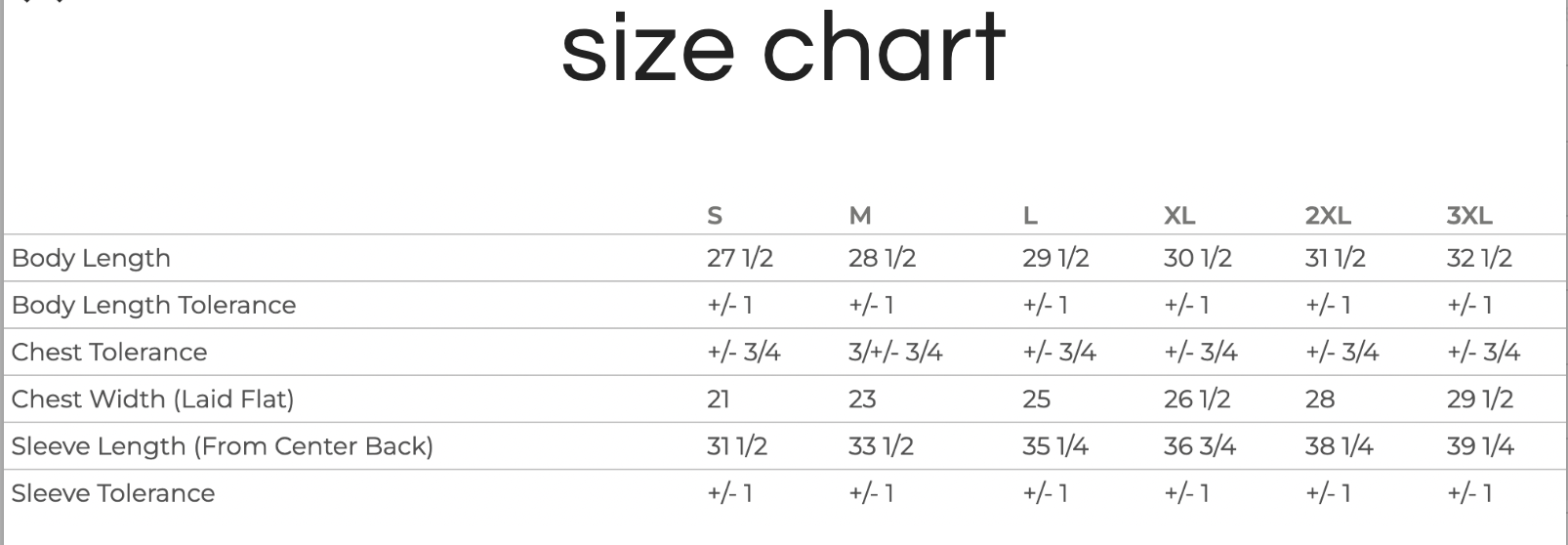The height and width of the screenshot is (545, 1568).
Task: Click the Body Length Tolerance row label
Action: [153, 306]
